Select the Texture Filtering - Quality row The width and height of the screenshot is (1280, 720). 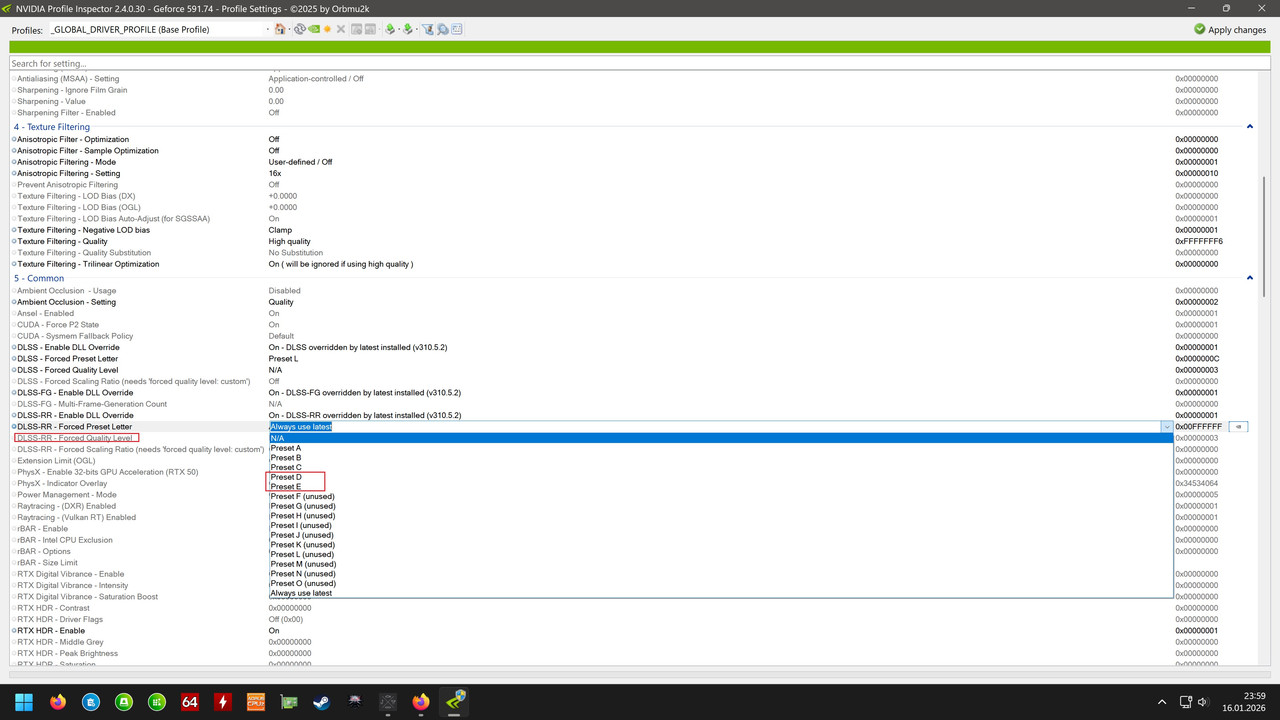click(x=635, y=241)
